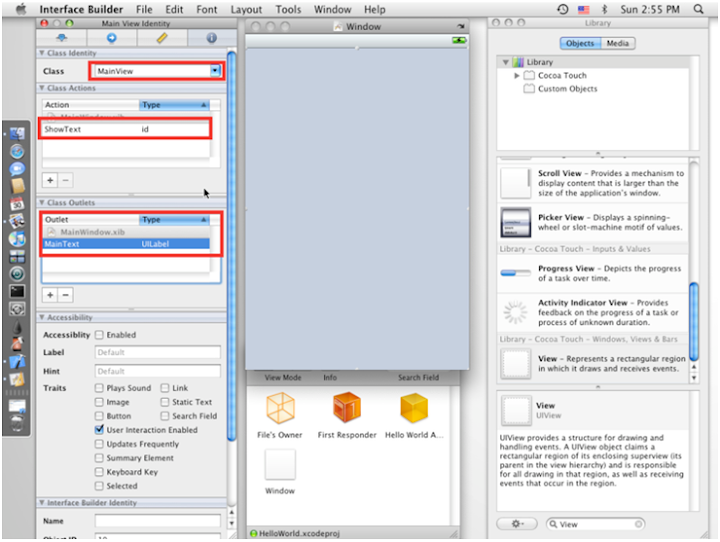
Task: Open the library action gear menu
Action: pos(517,524)
